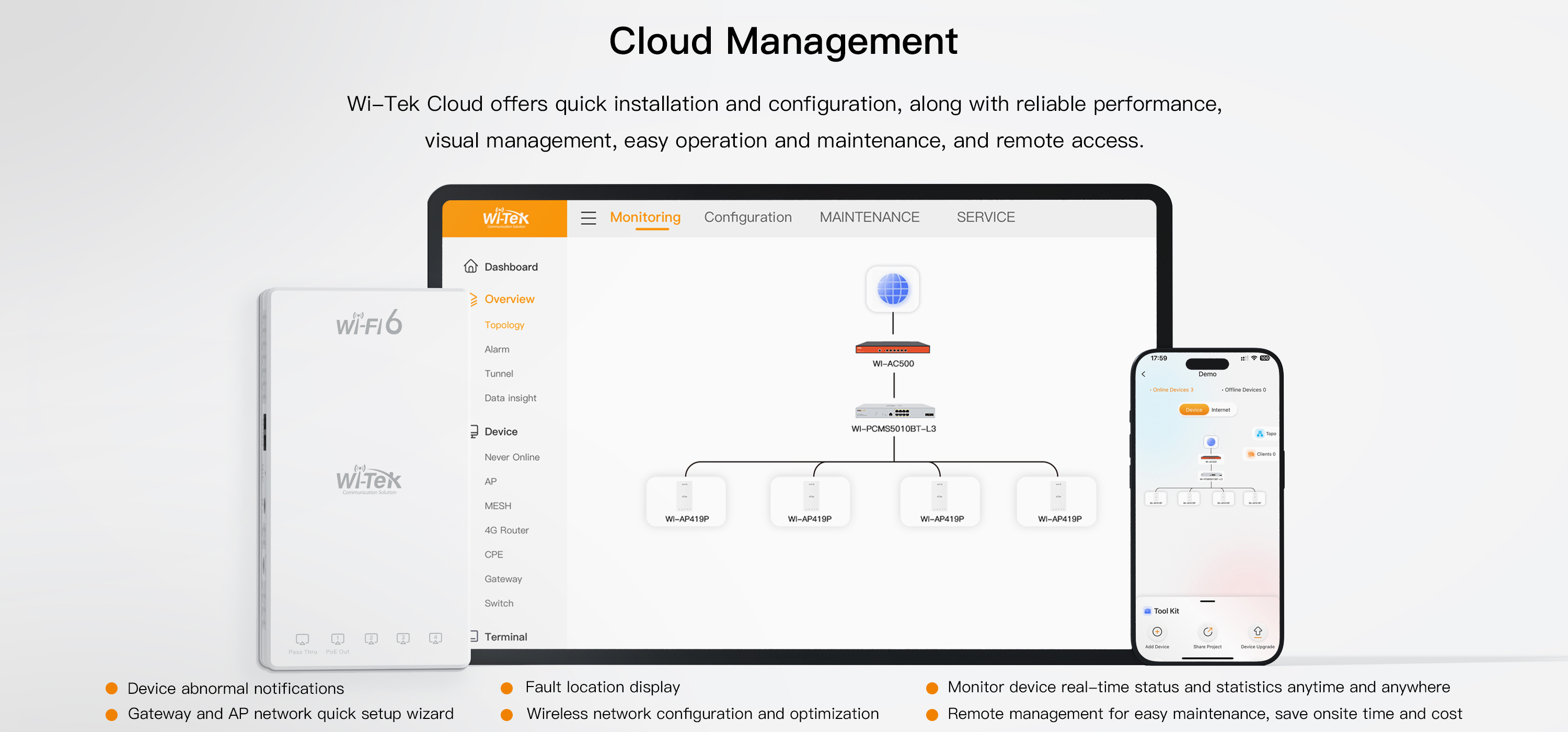Click the Dashboard home icon
The image size is (1568, 732).
(x=470, y=266)
